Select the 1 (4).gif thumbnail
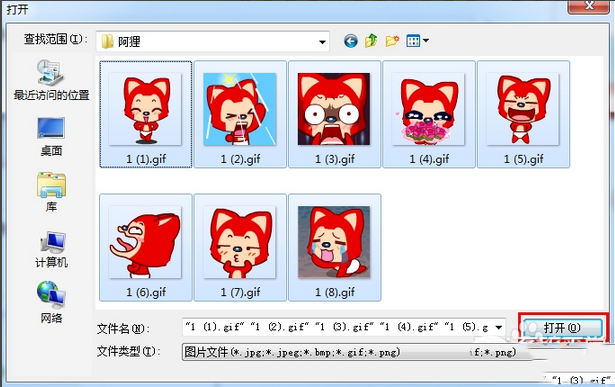This screenshot has height=387, width=615. pyautogui.click(x=429, y=114)
